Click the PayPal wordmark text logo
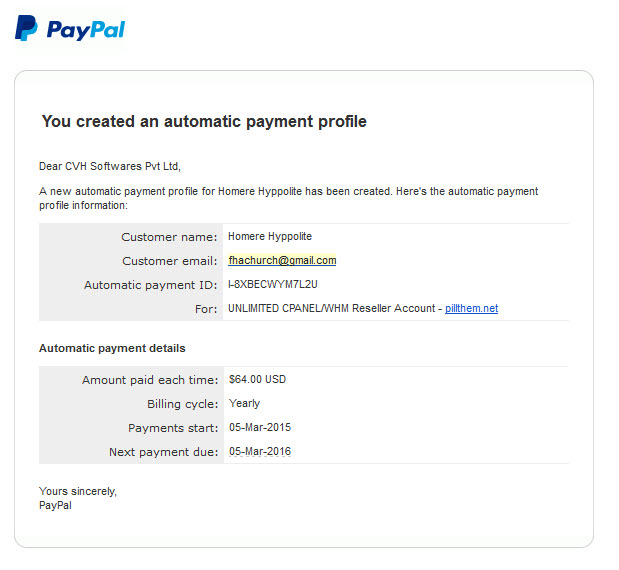 pos(86,30)
